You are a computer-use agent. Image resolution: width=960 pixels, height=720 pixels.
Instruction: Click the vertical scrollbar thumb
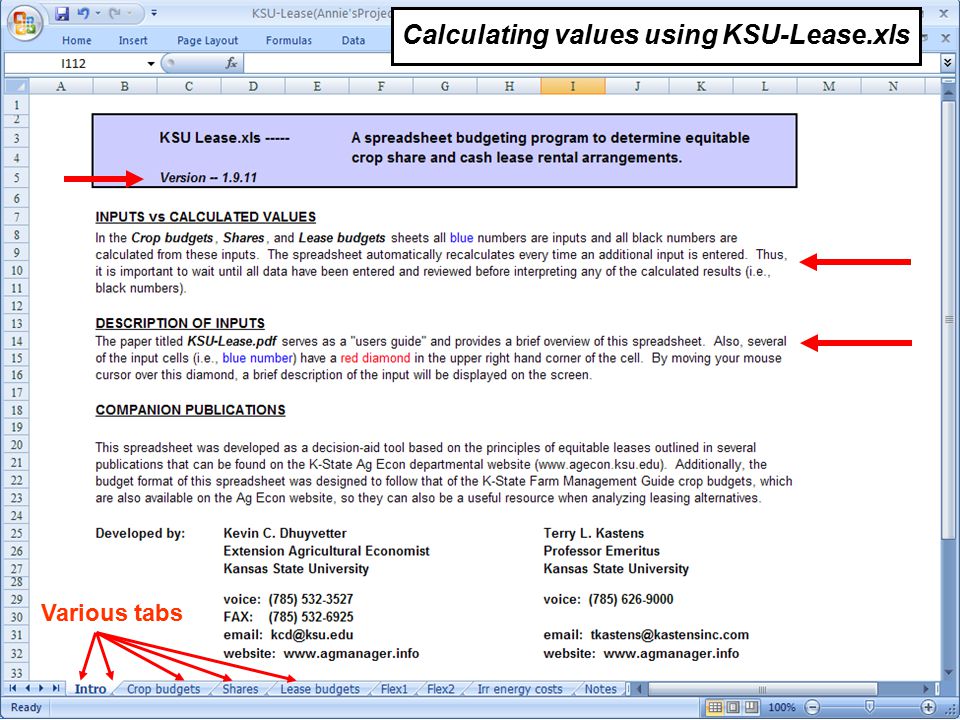(948, 318)
